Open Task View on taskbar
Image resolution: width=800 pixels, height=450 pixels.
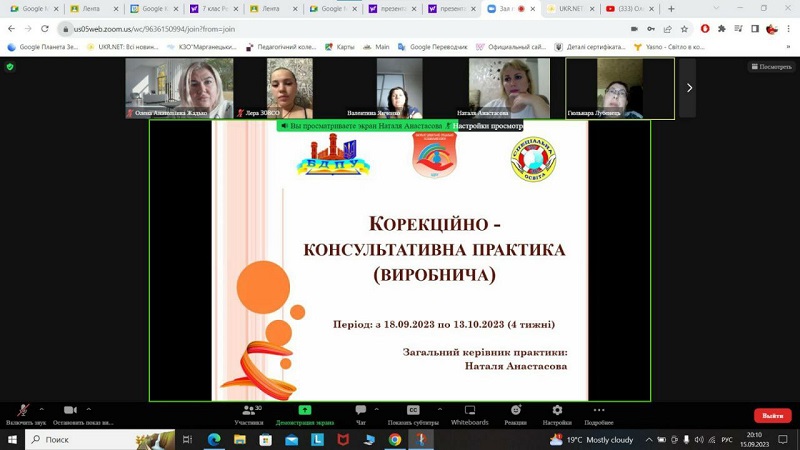[187, 439]
